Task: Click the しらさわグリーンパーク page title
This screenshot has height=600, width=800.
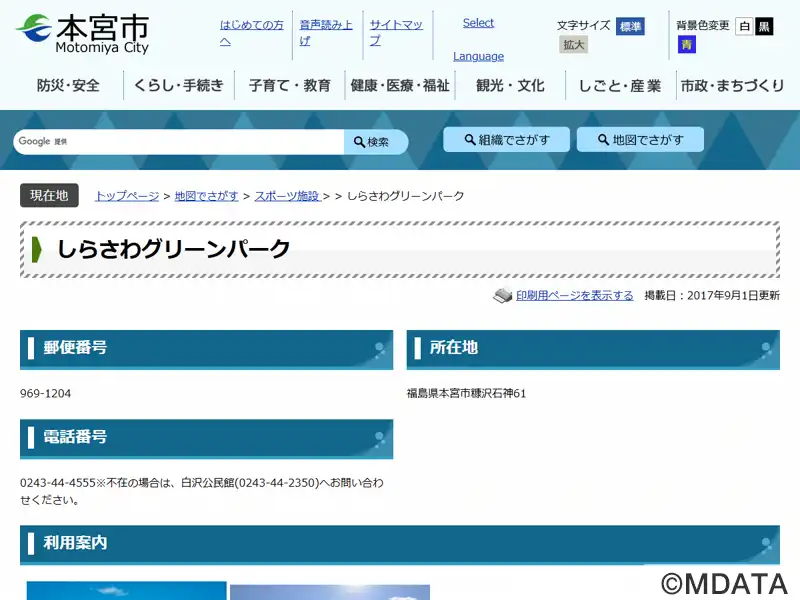Action: pyautogui.click(x=174, y=249)
